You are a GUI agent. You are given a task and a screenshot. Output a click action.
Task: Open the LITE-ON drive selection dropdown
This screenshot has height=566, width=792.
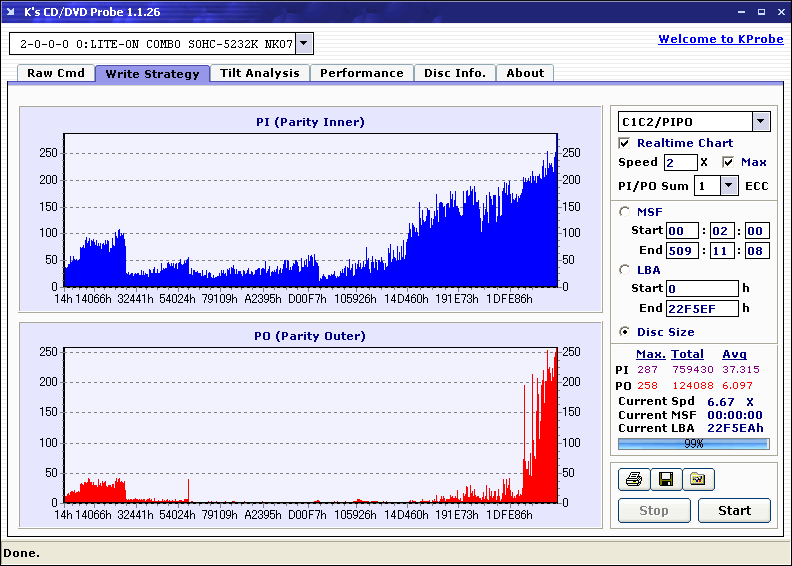point(304,43)
